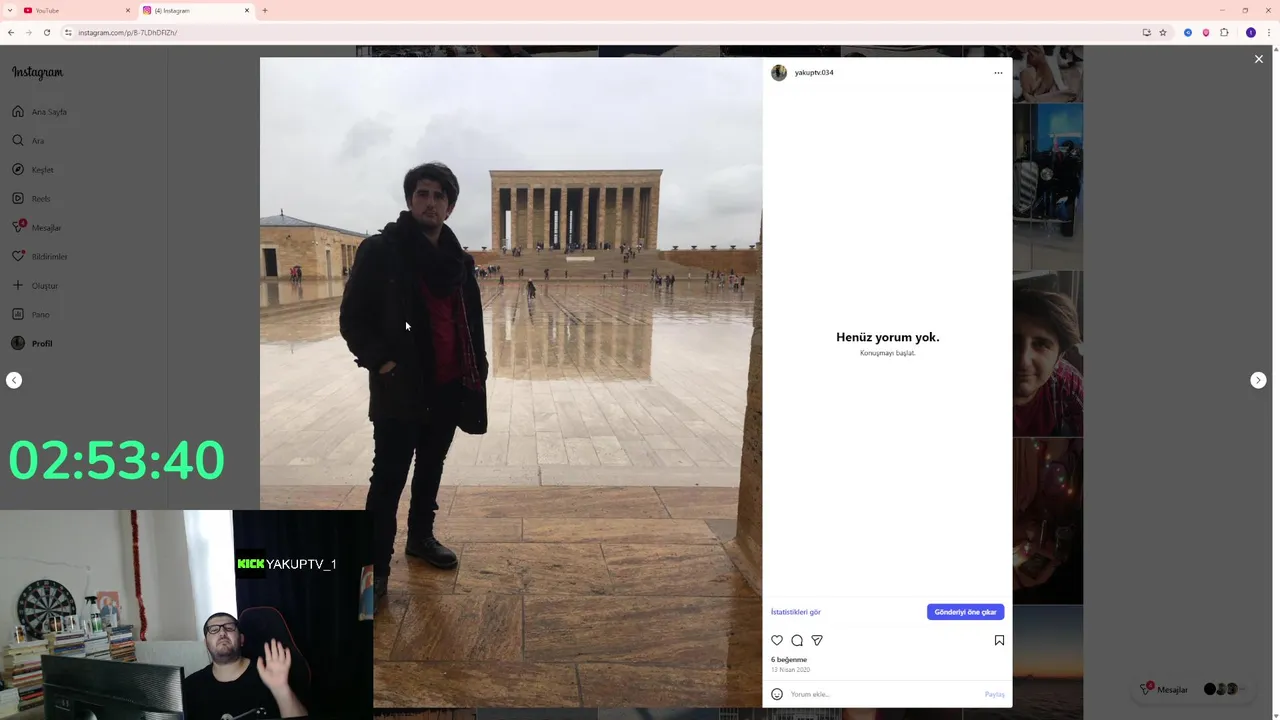The height and width of the screenshot is (720, 1280).
Task: Click the comment bubble icon
Action: coord(797,640)
